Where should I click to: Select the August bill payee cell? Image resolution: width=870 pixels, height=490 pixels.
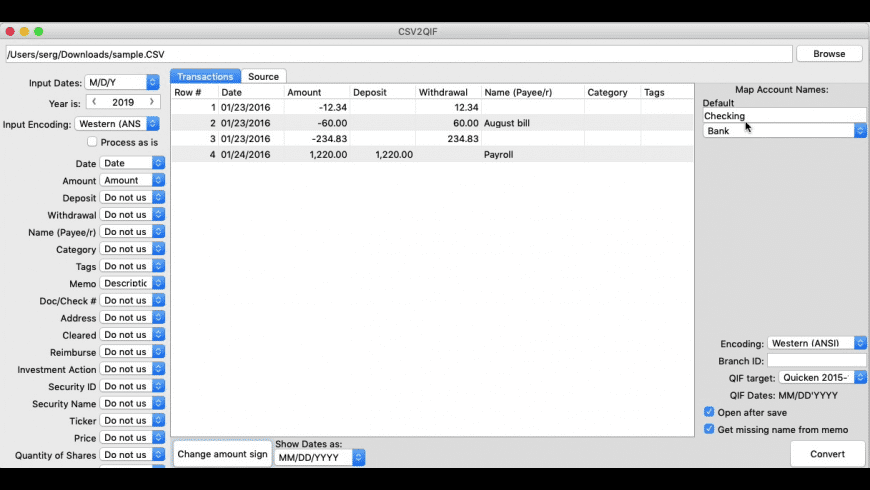533,123
